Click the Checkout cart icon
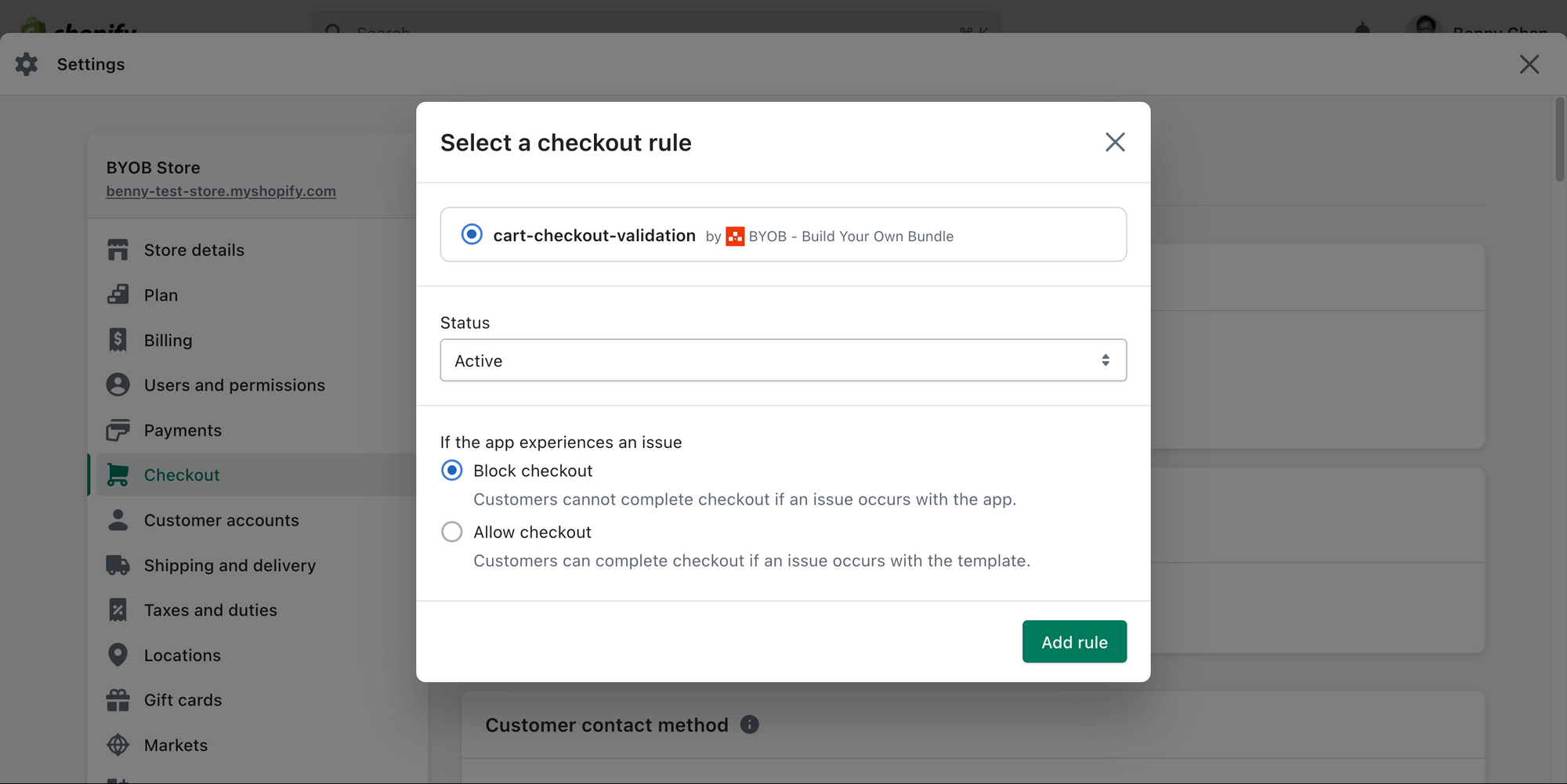 click(x=118, y=475)
